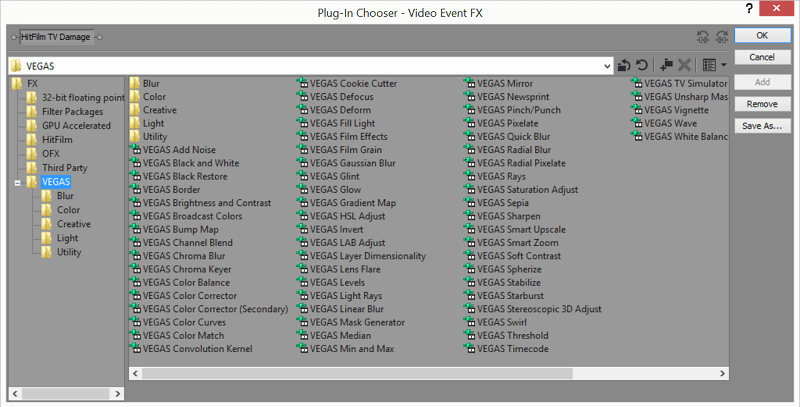The image size is (800, 407).
Task: Click the Save As... button
Action: pyautogui.click(x=762, y=126)
